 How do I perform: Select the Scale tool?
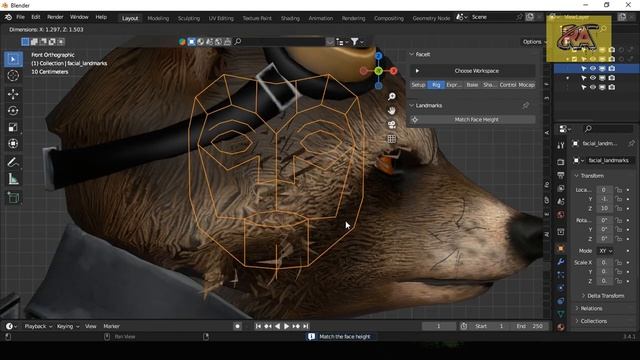click(13, 127)
